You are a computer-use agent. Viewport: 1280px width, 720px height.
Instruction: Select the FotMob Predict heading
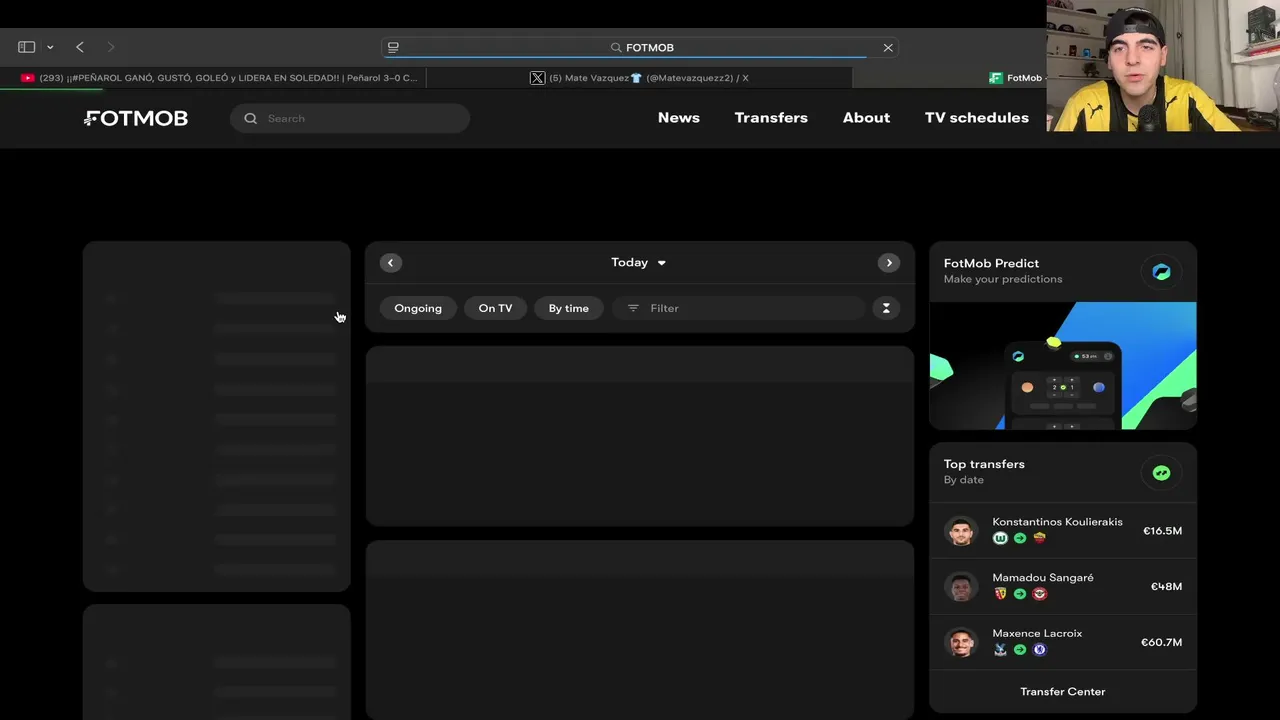[991, 263]
